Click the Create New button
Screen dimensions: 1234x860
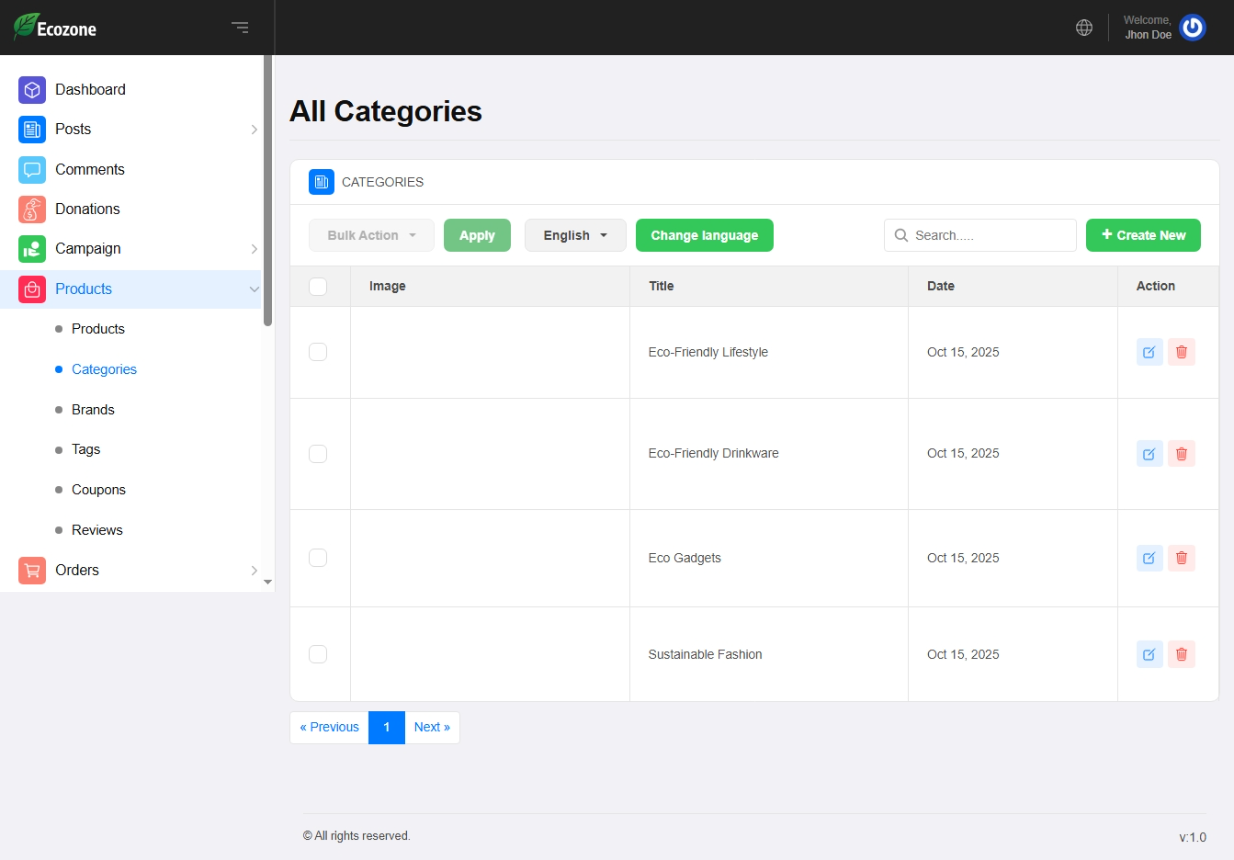click(1143, 236)
